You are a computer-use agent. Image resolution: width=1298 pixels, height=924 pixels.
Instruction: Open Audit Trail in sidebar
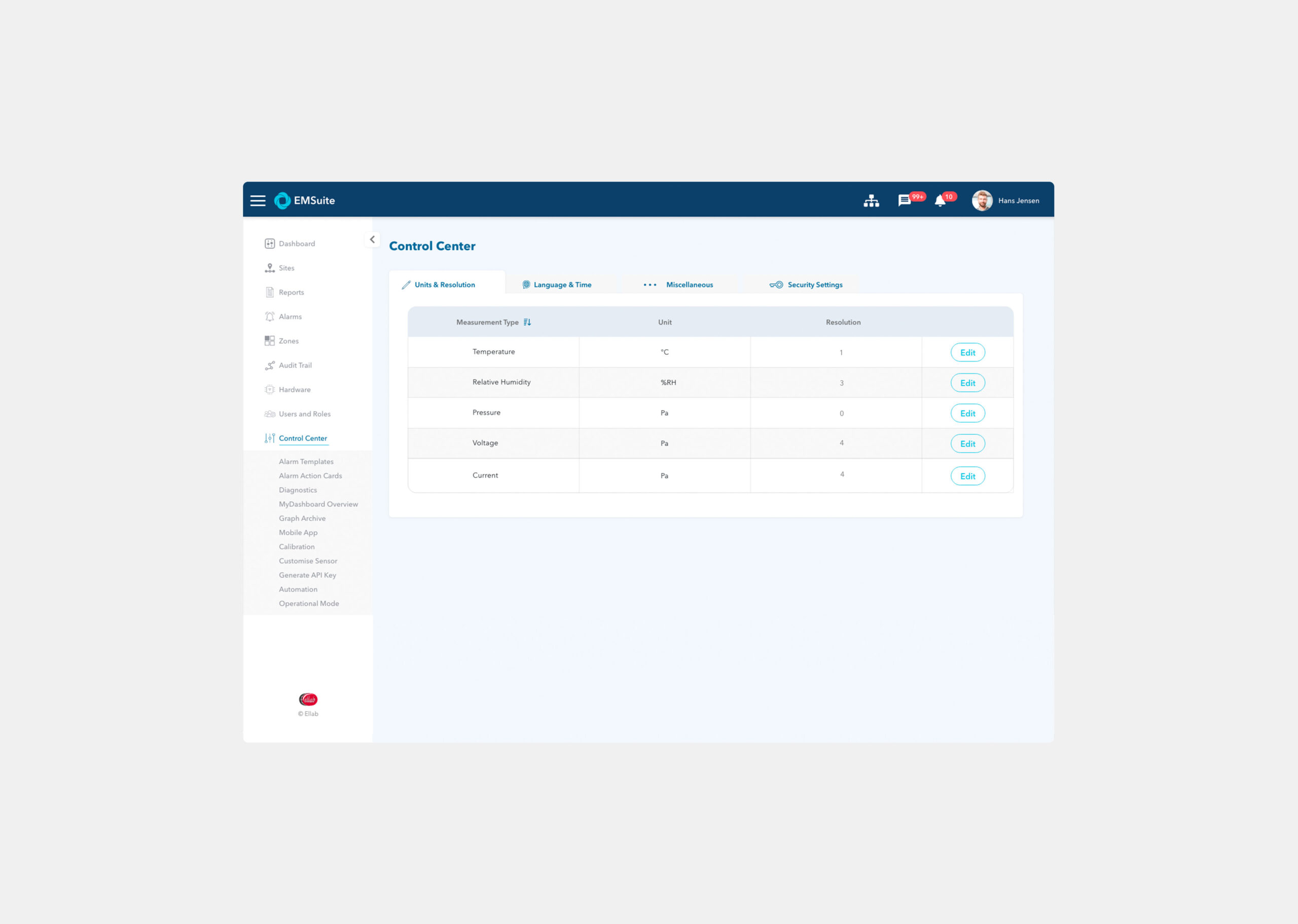click(295, 365)
